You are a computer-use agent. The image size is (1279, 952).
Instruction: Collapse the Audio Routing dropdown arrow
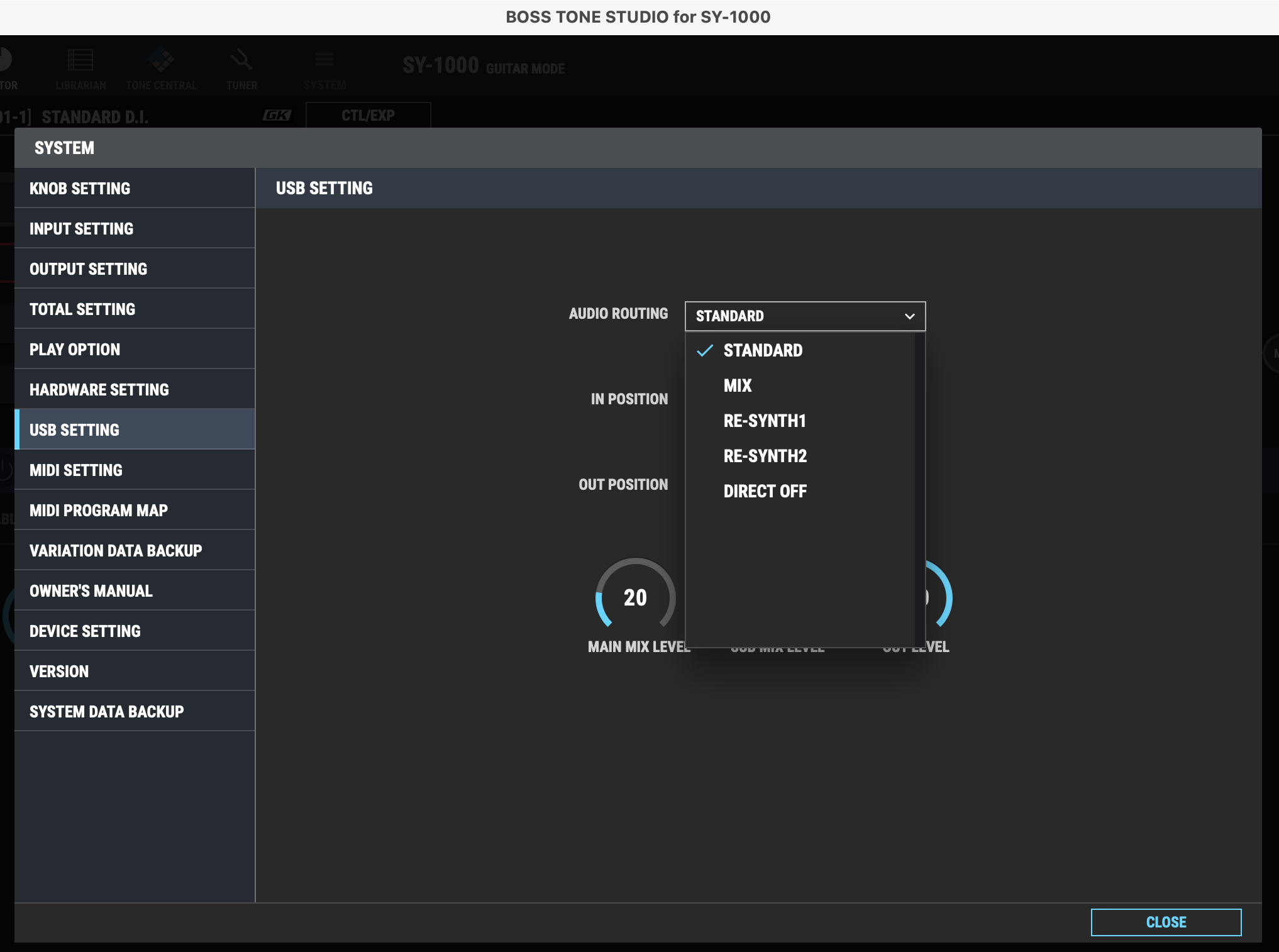pos(909,316)
